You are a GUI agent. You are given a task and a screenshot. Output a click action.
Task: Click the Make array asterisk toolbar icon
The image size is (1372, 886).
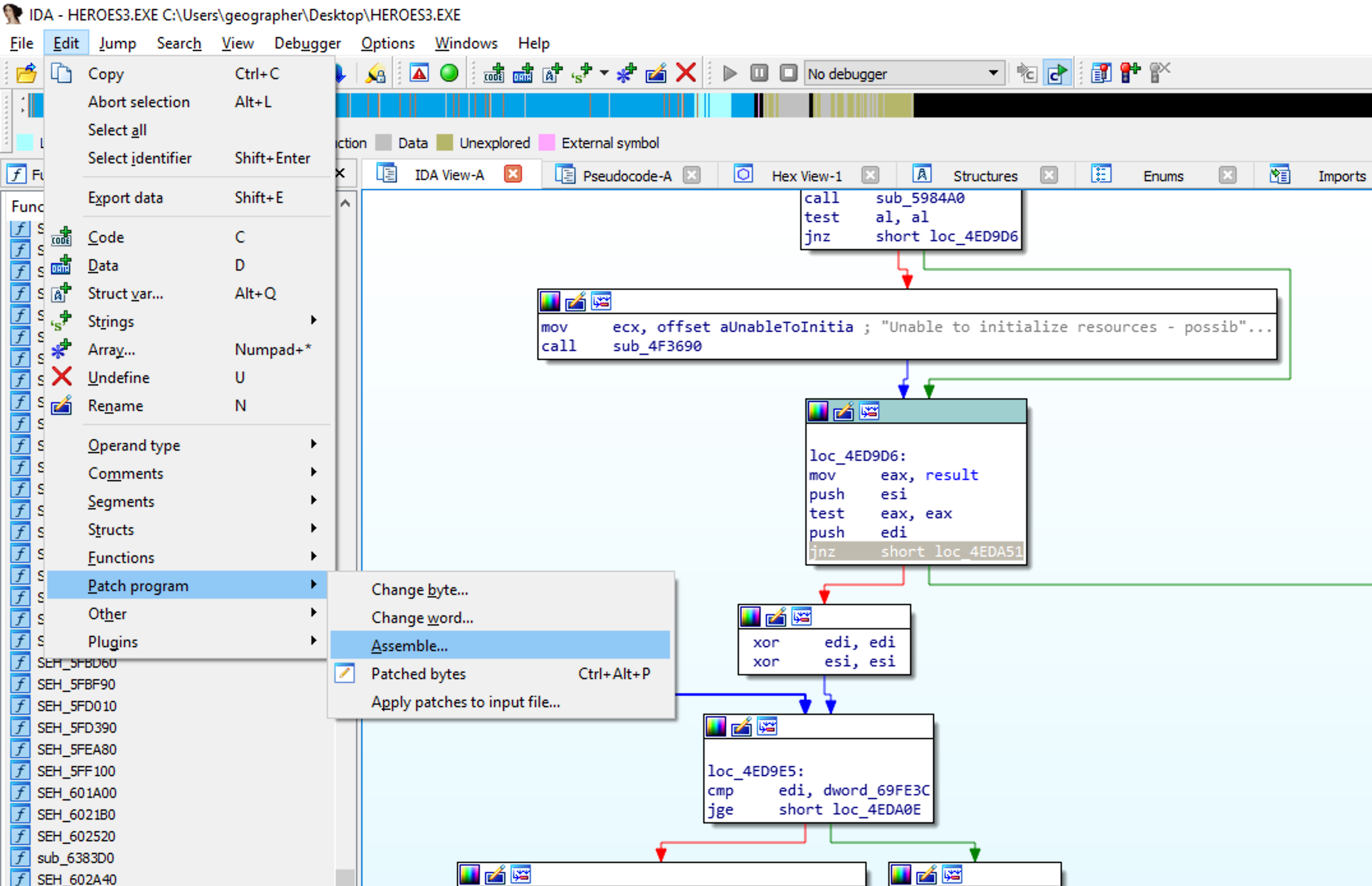tap(626, 73)
